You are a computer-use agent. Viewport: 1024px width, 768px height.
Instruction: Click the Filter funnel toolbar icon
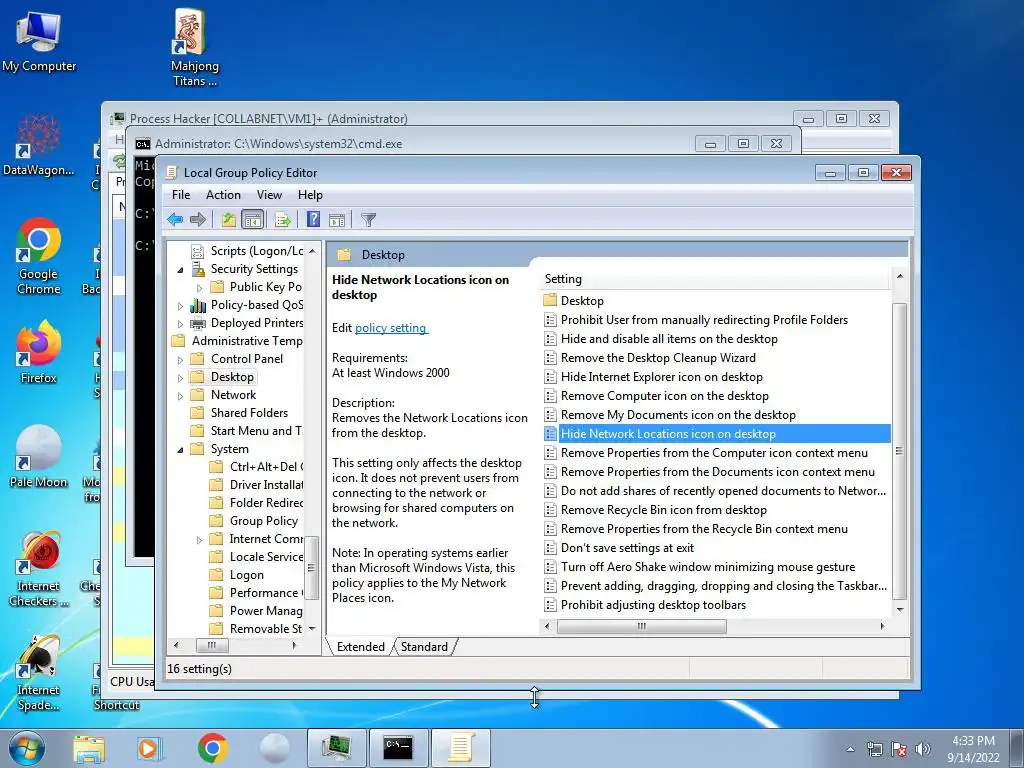tap(368, 219)
